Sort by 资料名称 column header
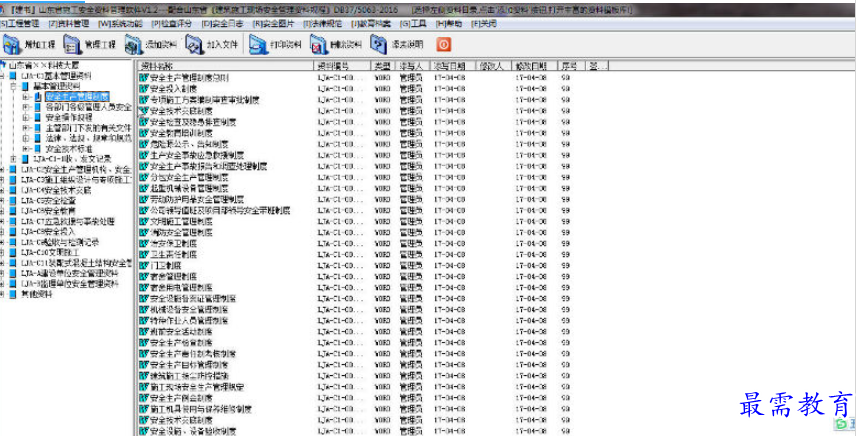This screenshot has height=436, width=861. [x=225, y=66]
